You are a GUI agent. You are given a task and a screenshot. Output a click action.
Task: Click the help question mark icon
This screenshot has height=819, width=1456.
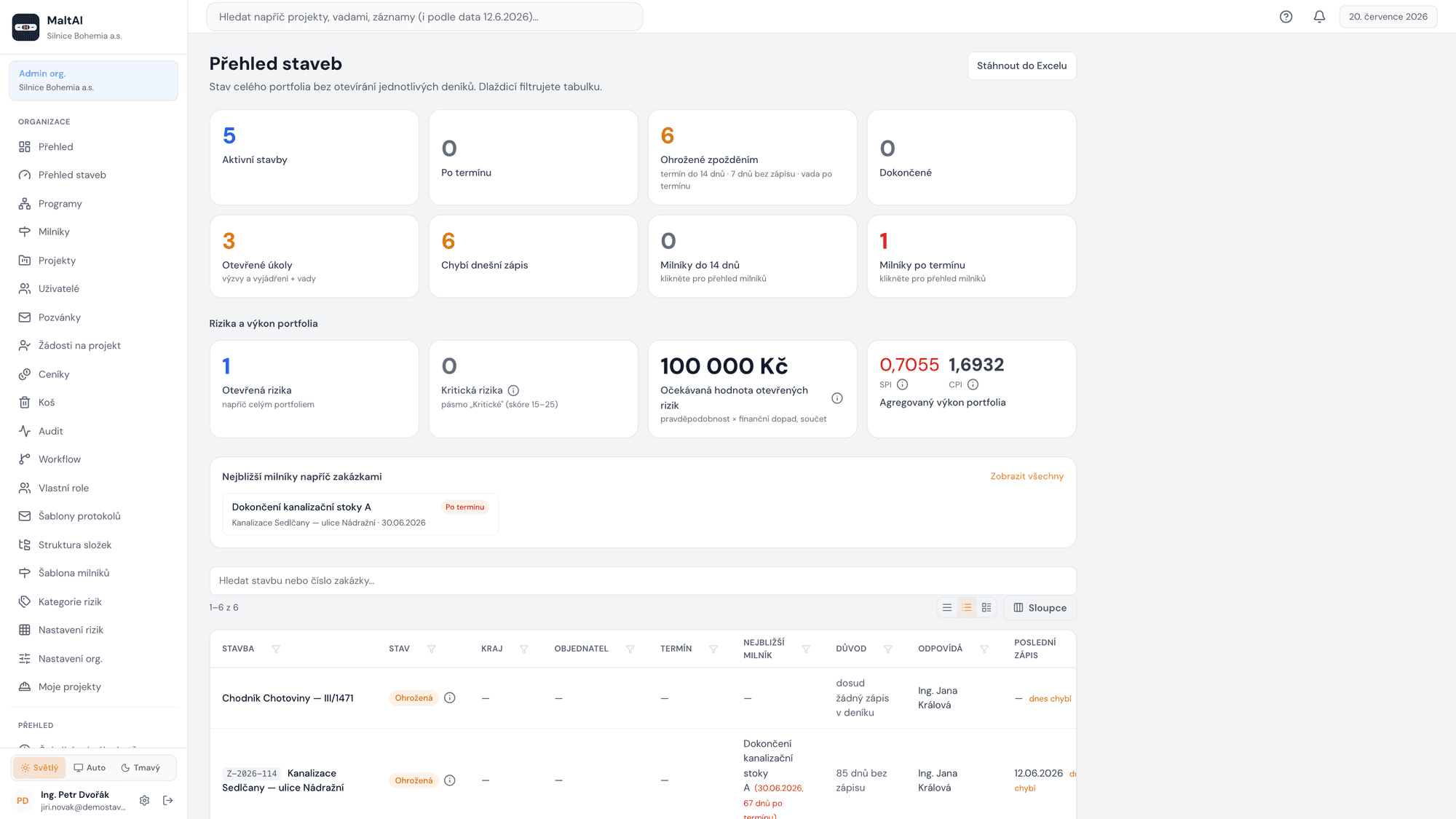[x=1286, y=17]
